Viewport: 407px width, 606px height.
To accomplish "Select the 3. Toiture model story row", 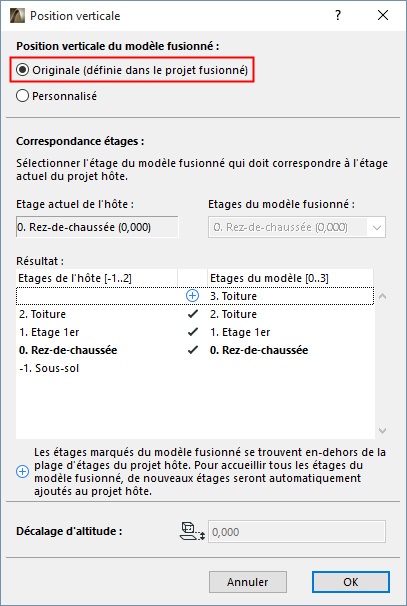I will (x=195, y=296).
